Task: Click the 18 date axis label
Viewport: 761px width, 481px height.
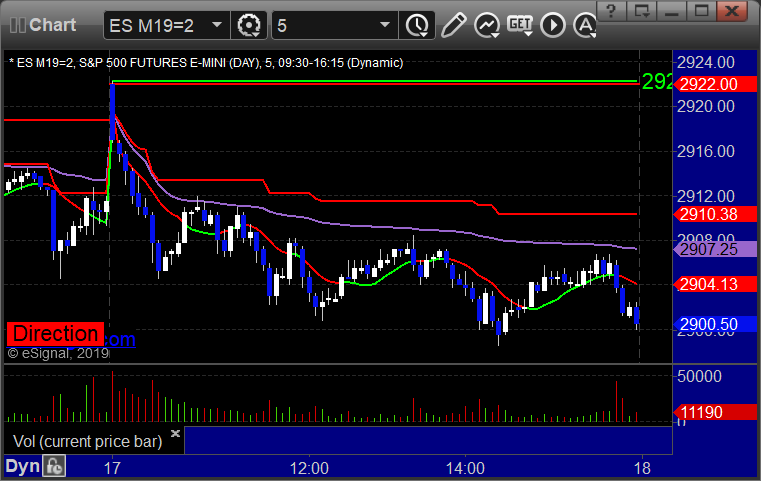Action: [x=642, y=468]
